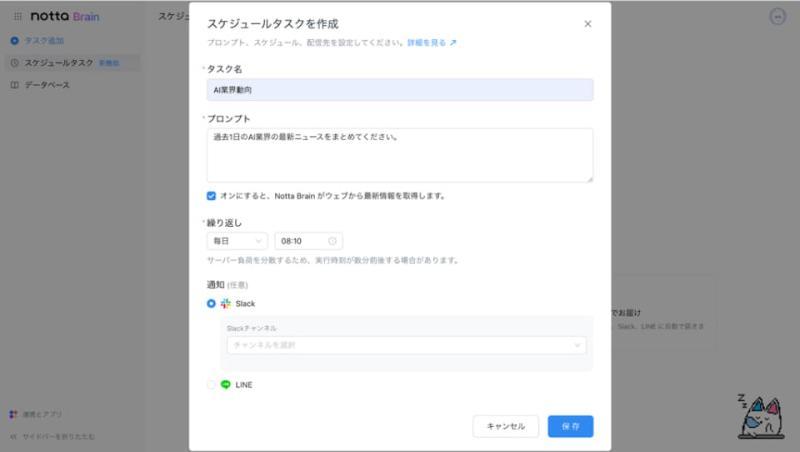This screenshot has height=452, width=800.
Task: Click the スケジュールタスク clock icon
Action: click(15, 63)
